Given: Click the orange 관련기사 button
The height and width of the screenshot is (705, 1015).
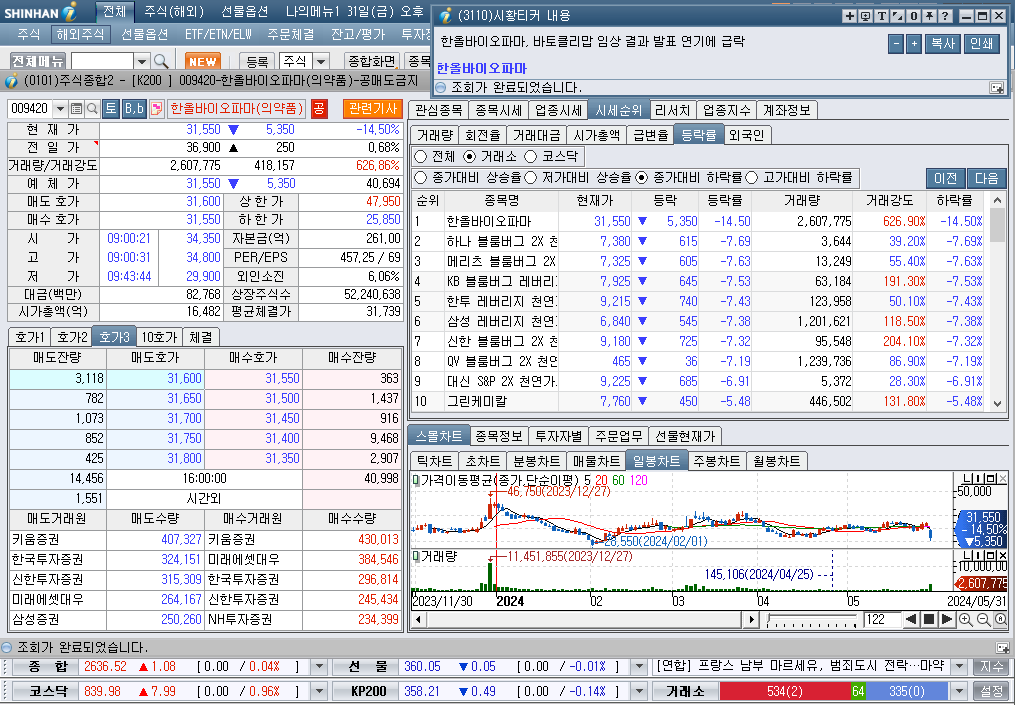Looking at the screenshot, I should click(x=372, y=109).
